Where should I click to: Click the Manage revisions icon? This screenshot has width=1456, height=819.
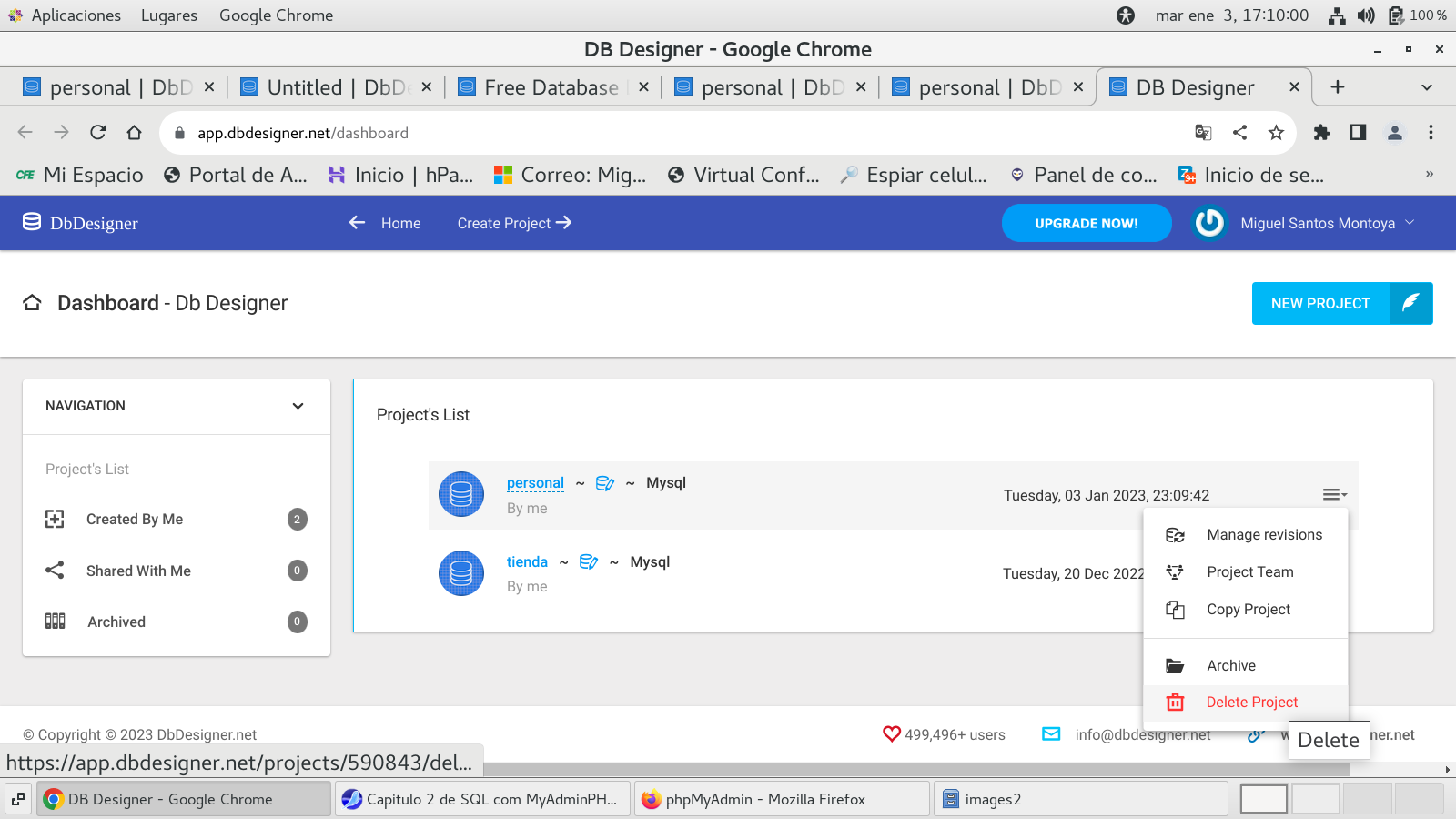click(x=1175, y=535)
